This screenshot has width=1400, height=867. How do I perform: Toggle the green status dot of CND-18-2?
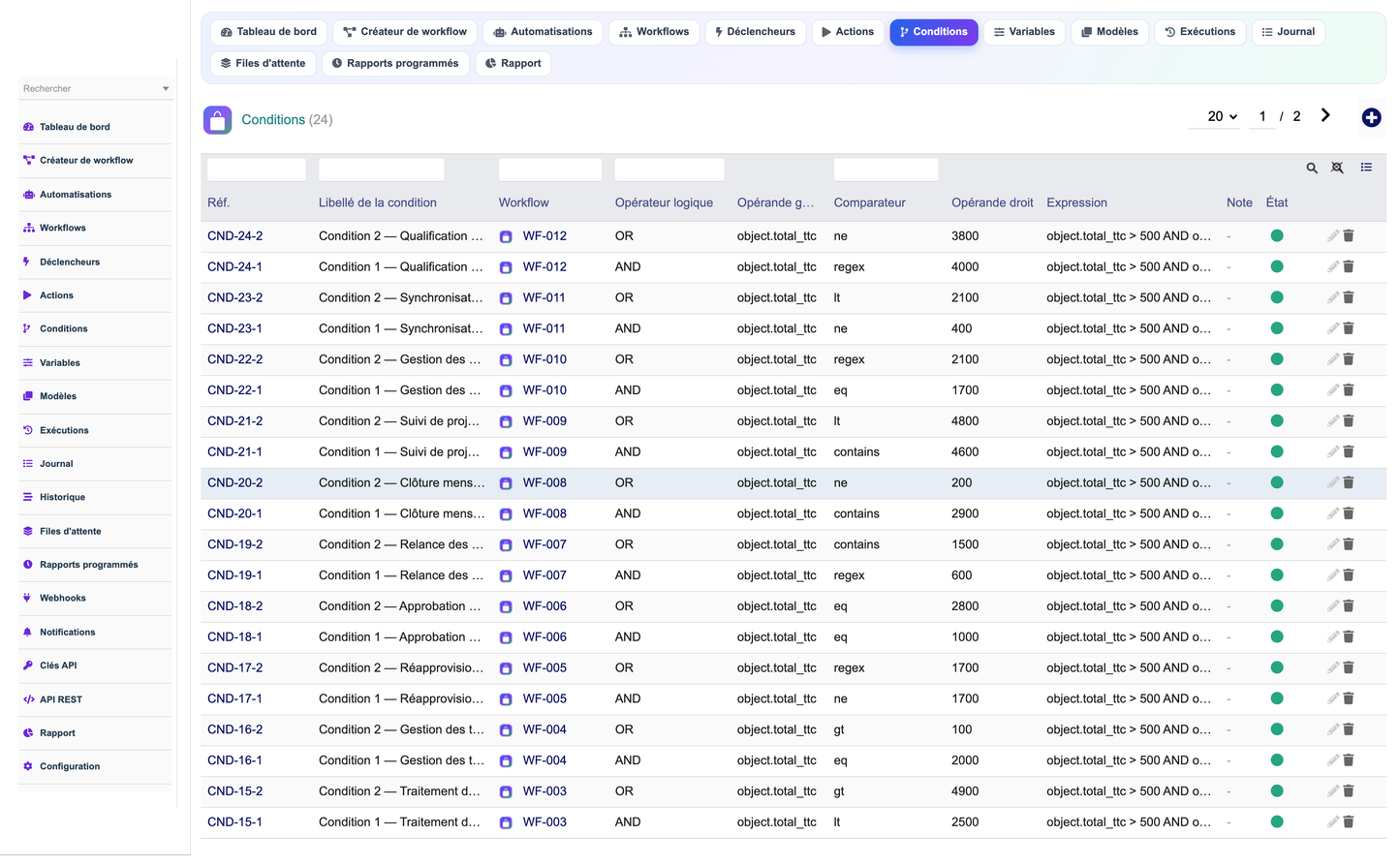[x=1277, y=606]
